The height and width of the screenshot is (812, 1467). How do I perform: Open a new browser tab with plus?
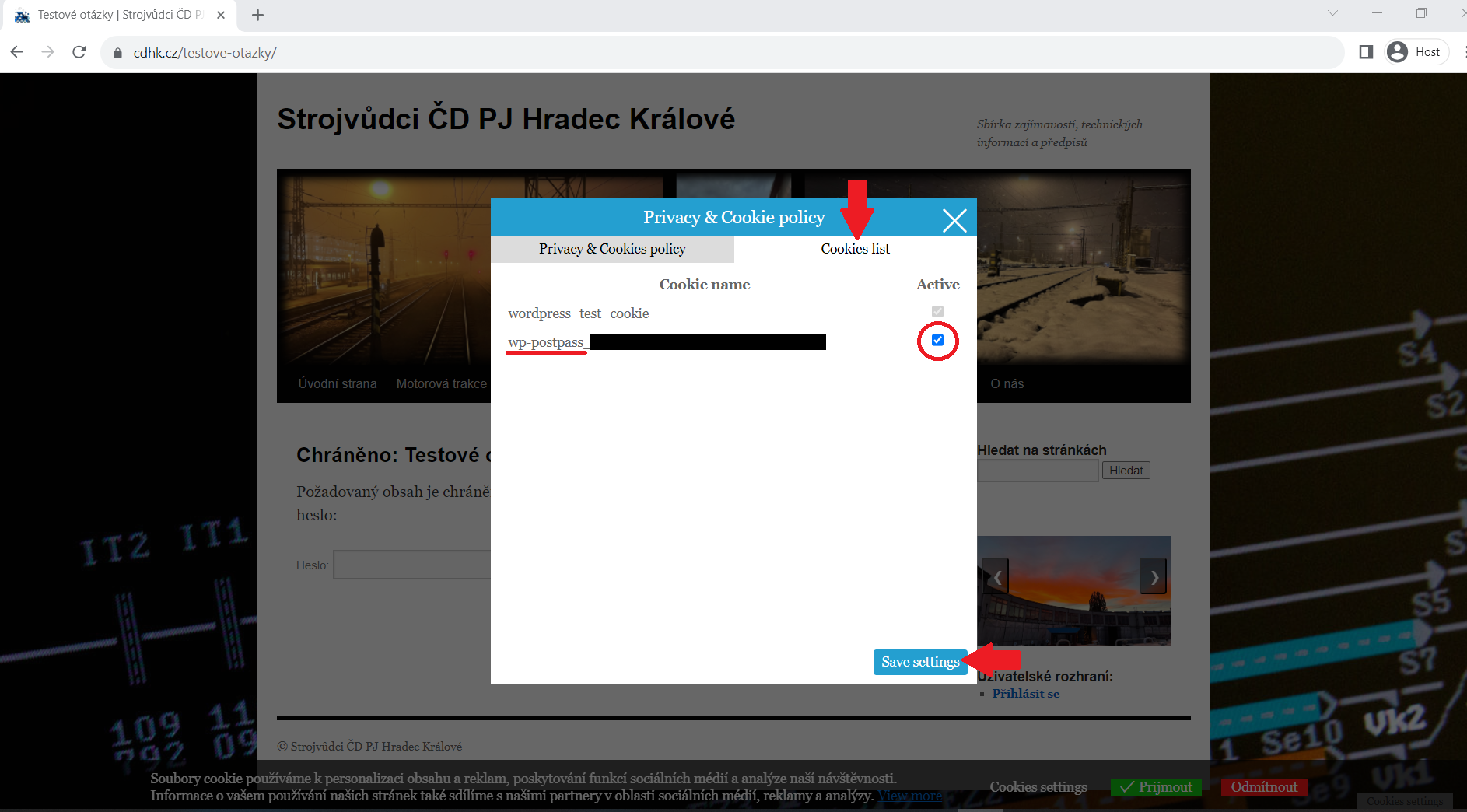[258, 15]
